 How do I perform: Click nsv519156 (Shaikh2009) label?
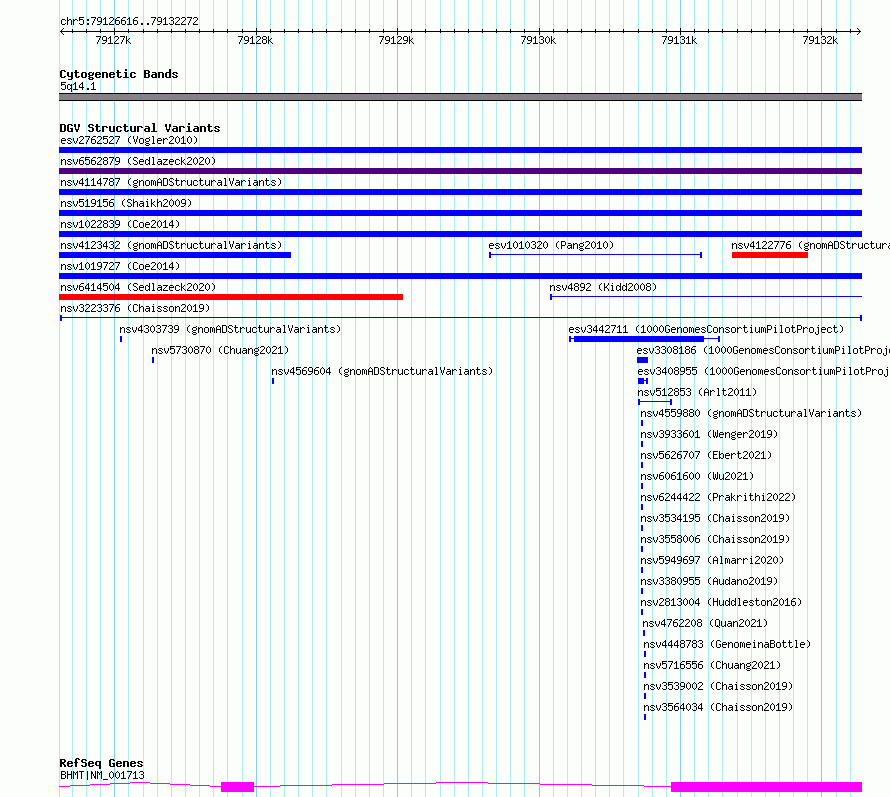click(126, 203)
